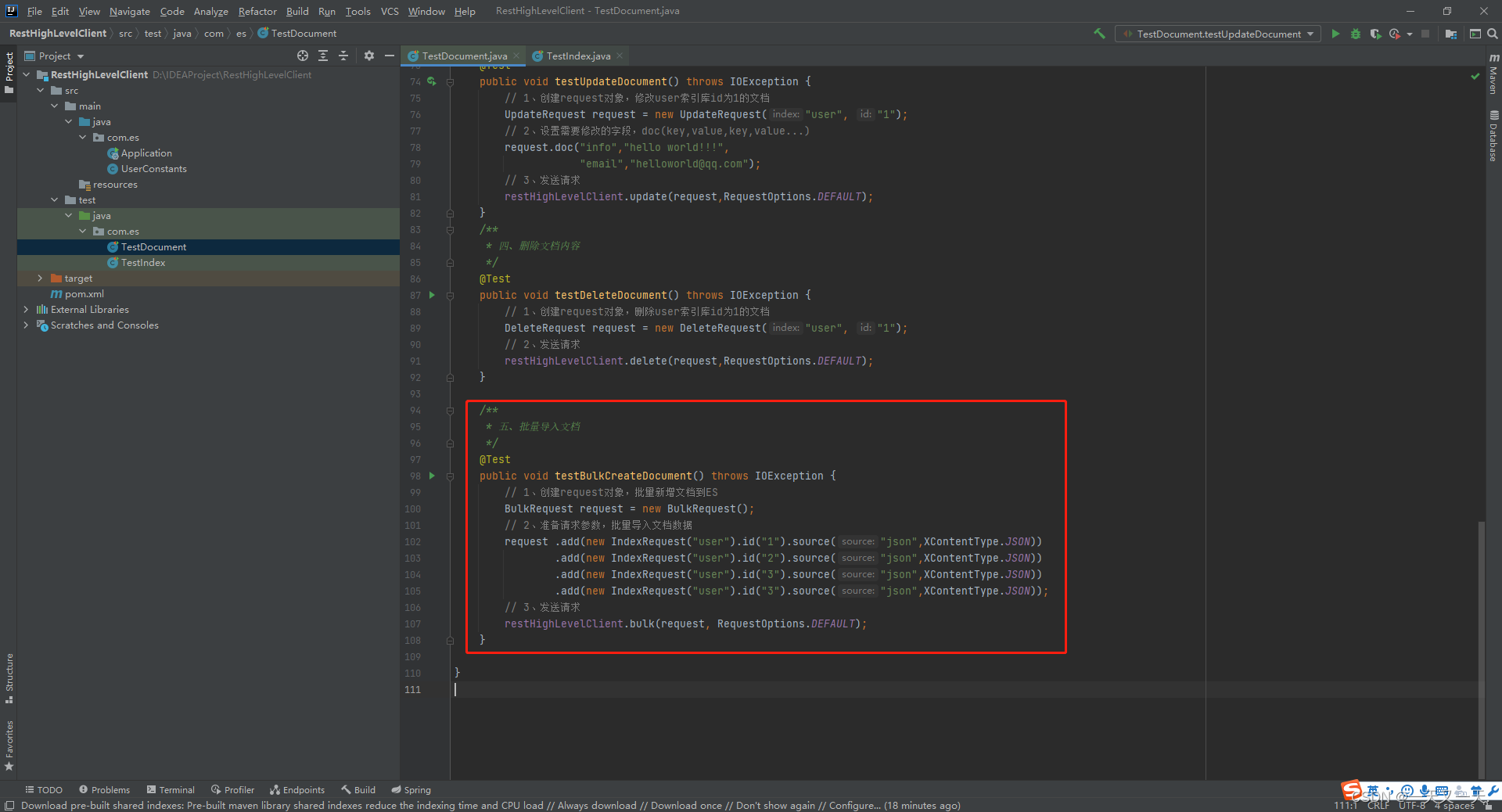Build project with the hammer icon
Screen dimensions: 1502x812
(x=1099, y=34)
